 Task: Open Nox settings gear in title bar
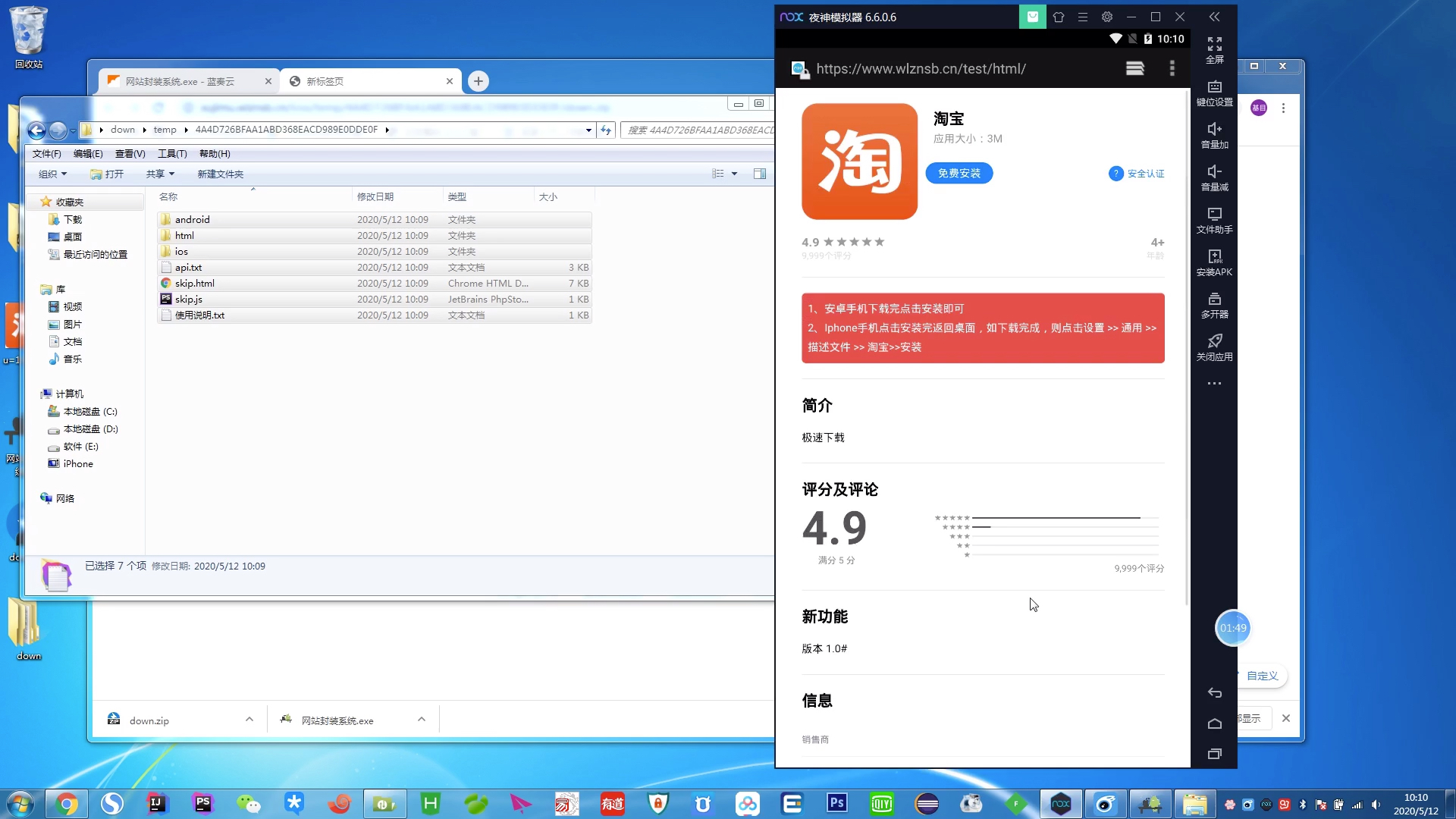(x=1106, y=17)
